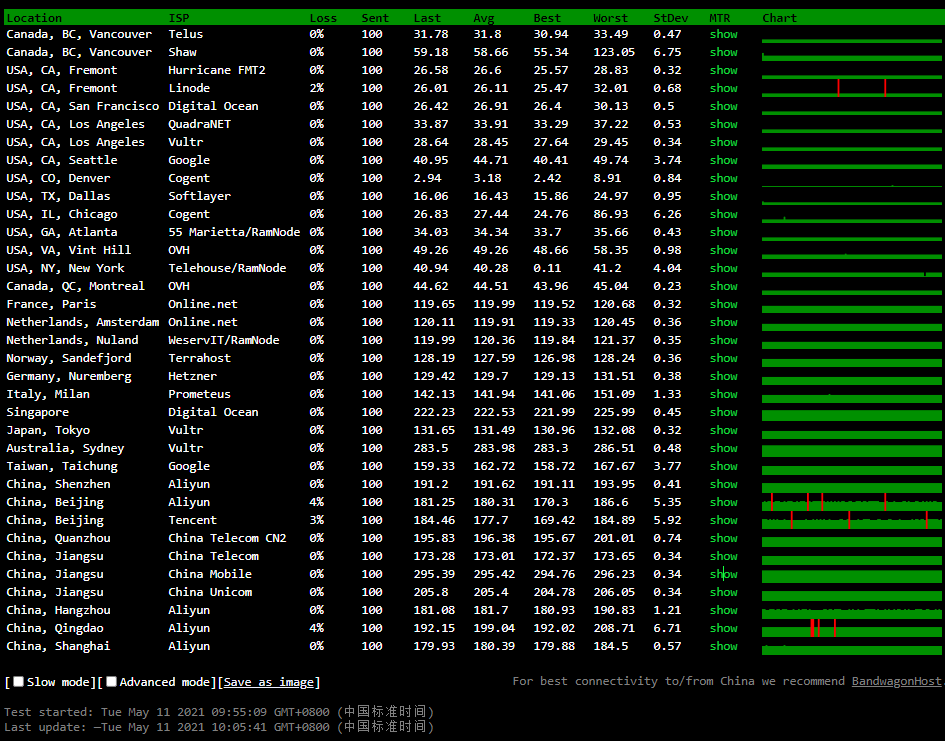This screenshot has height=741, width=945.
Task: Show MTR for Singapore Digital Ocean
Action: pyautogui.click(x=723, y=412)
